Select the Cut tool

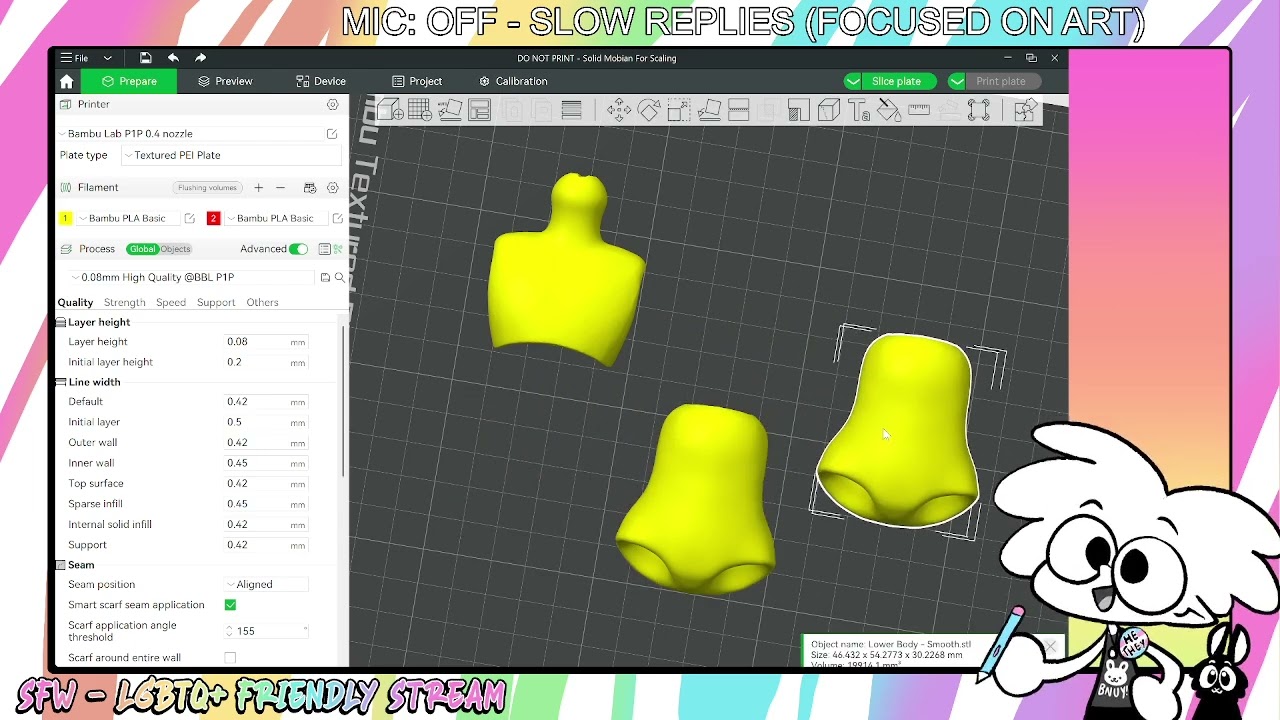tap(739, 110)
